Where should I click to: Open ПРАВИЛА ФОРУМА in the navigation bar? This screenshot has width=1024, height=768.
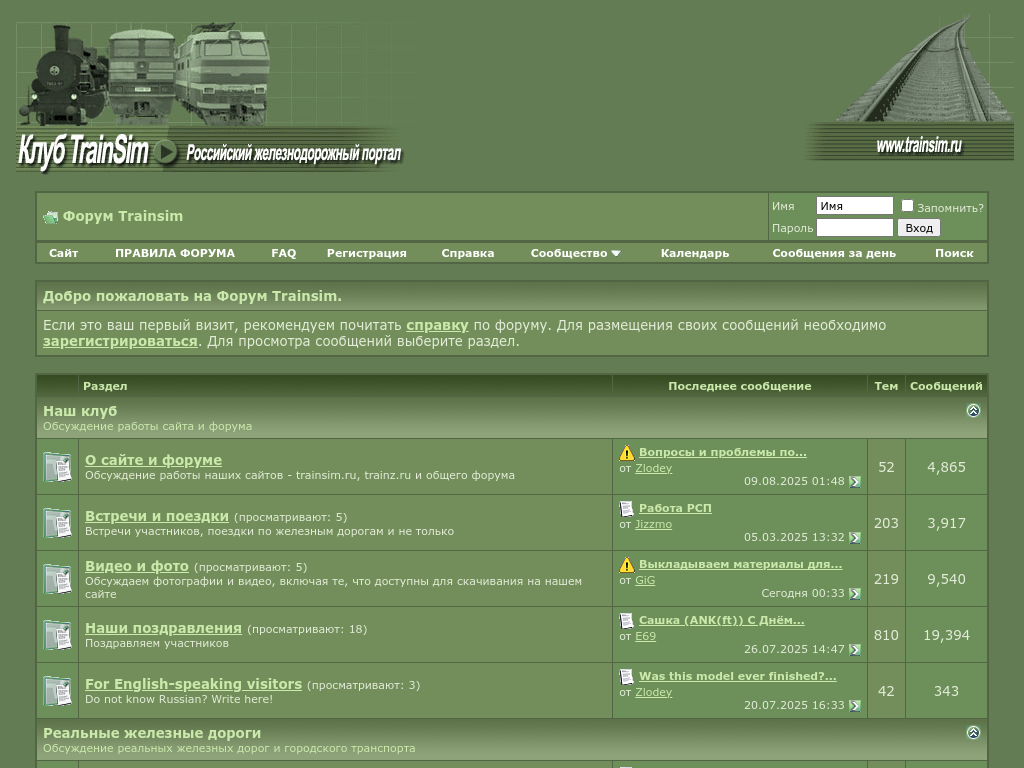[x=174, y=253]
